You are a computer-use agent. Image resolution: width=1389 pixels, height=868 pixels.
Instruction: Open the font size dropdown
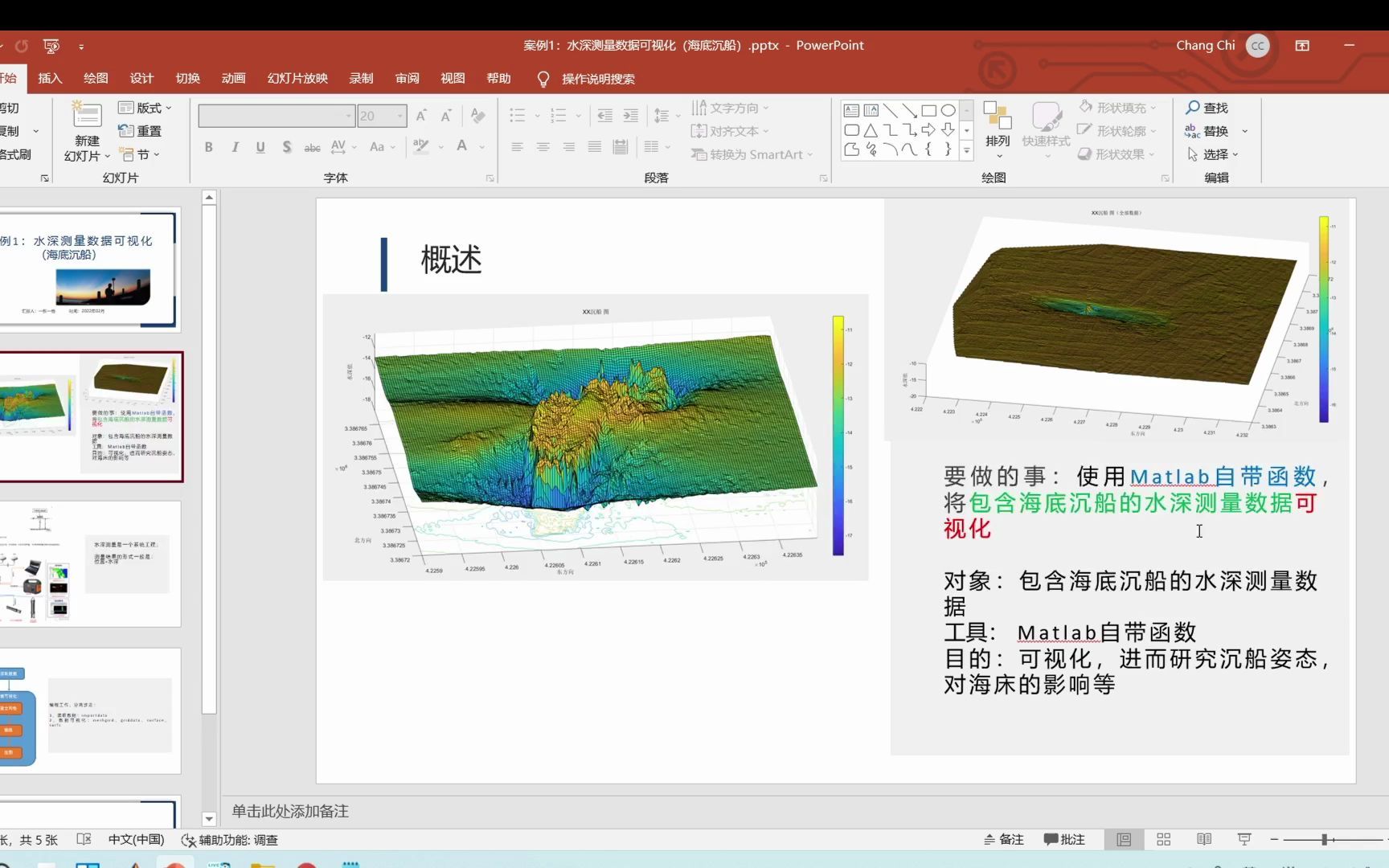point(399,115)
